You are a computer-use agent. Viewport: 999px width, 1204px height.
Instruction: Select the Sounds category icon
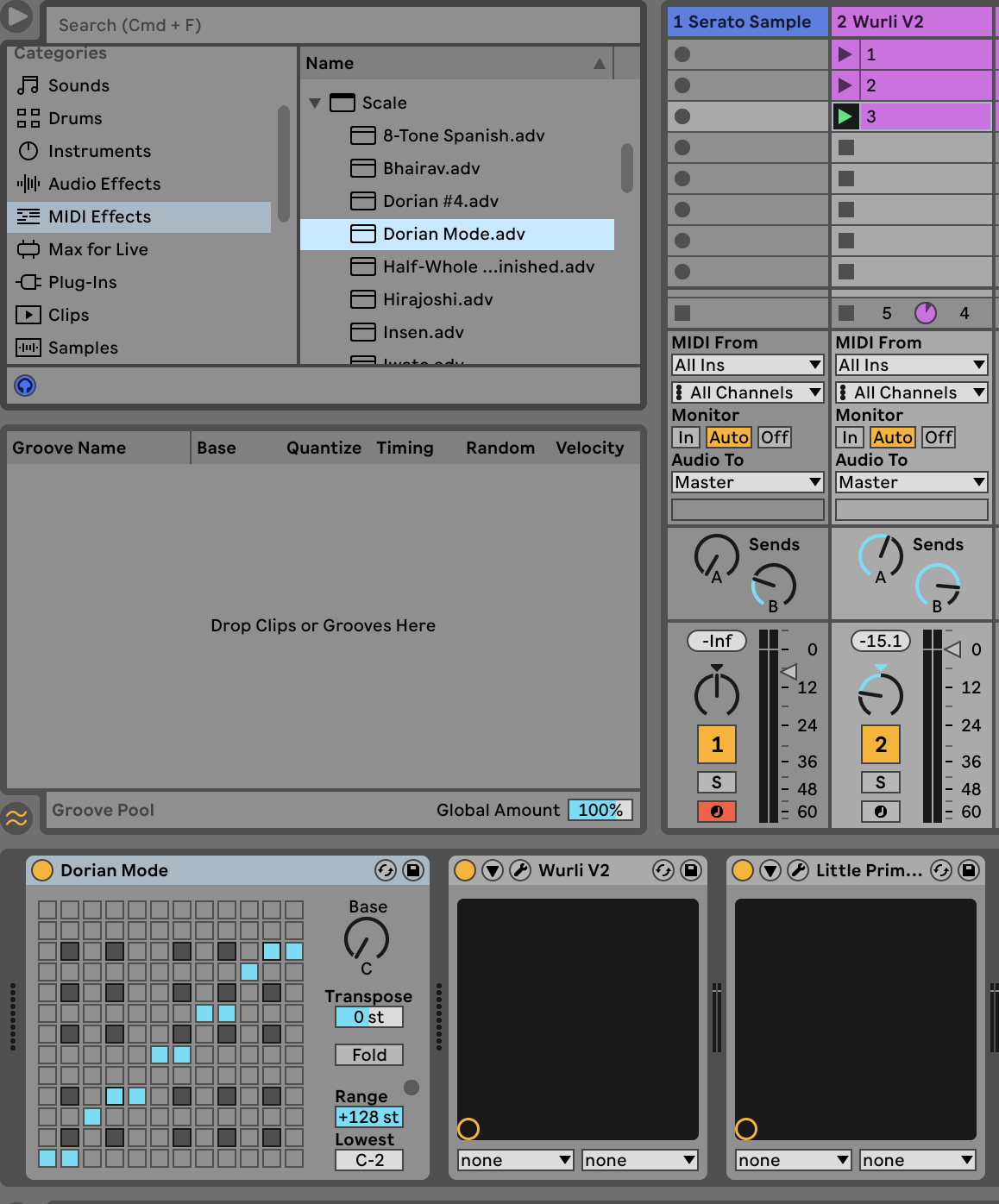click(29, 85)
